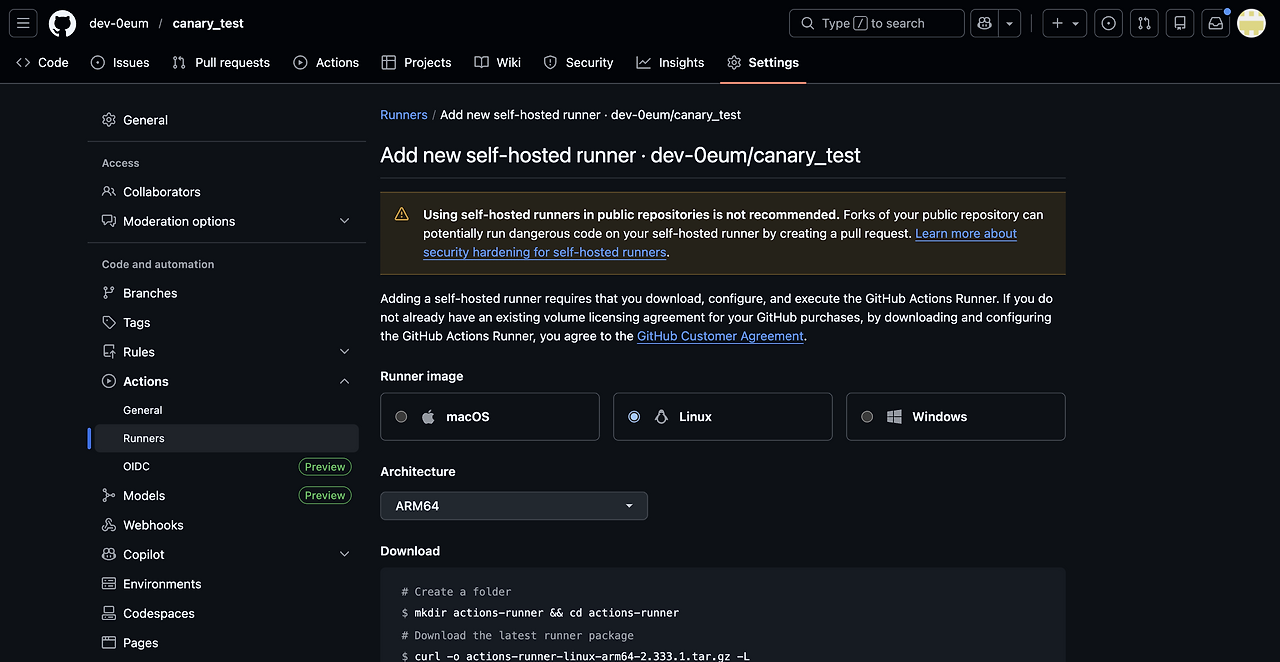Select Runners in the sidebar

[227, 438]
